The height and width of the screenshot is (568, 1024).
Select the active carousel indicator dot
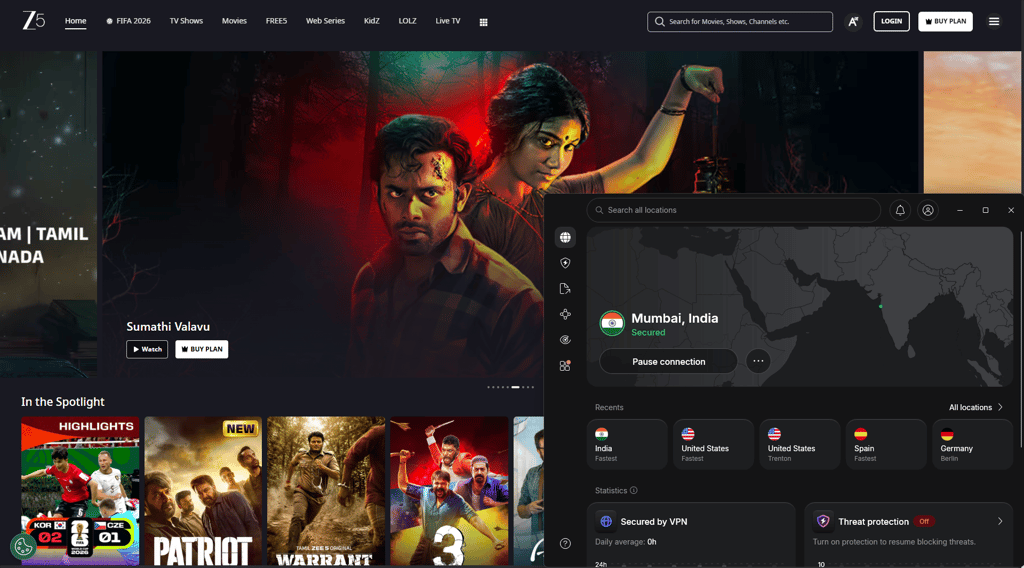[x=515, y=387]
